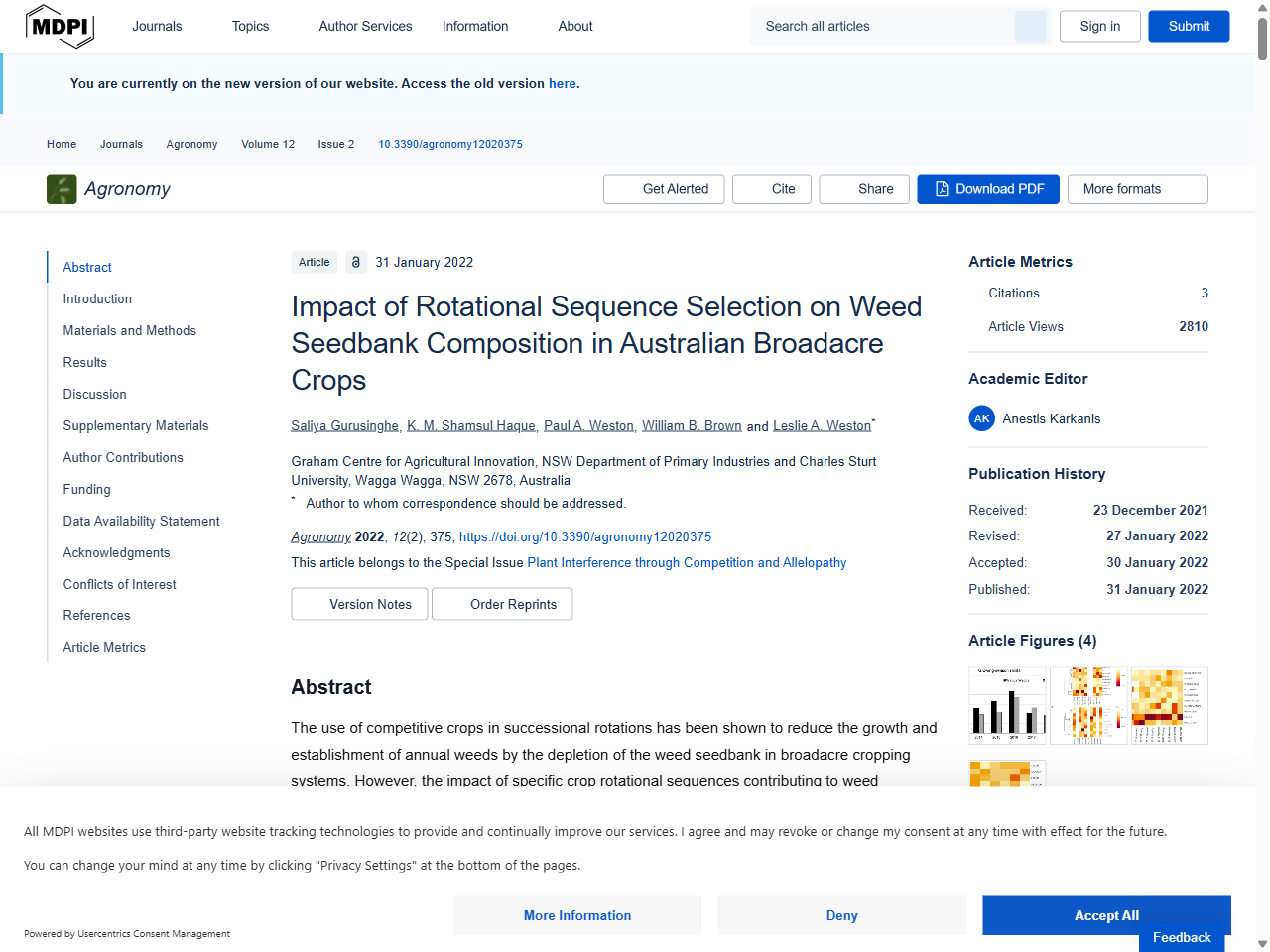The width and height of the screenshot is (1270, 952).
Task: Open the Plant Interference Special Issue link
Action: point(687,562)
